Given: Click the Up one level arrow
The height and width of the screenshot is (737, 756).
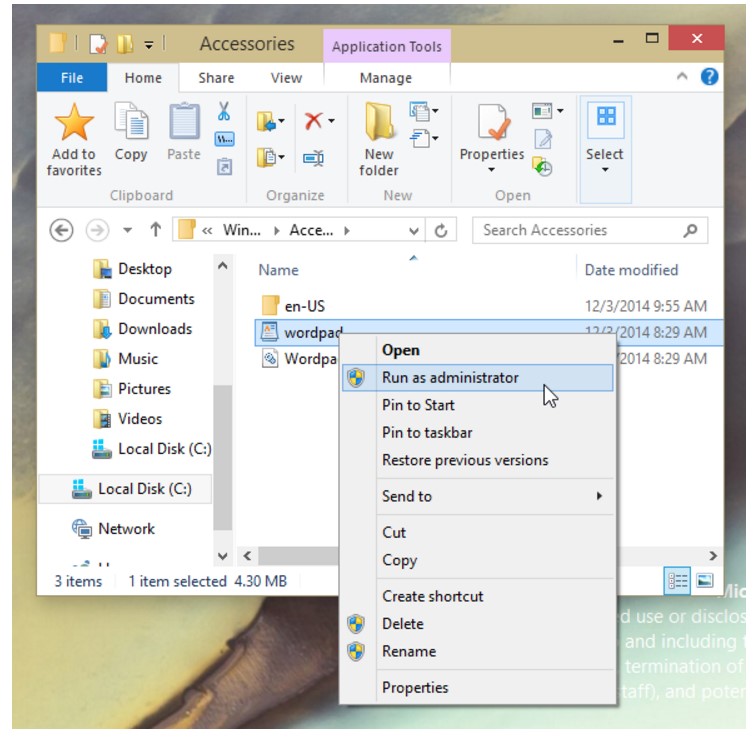Looking at the screenshot, I should (x=155, y=230).
